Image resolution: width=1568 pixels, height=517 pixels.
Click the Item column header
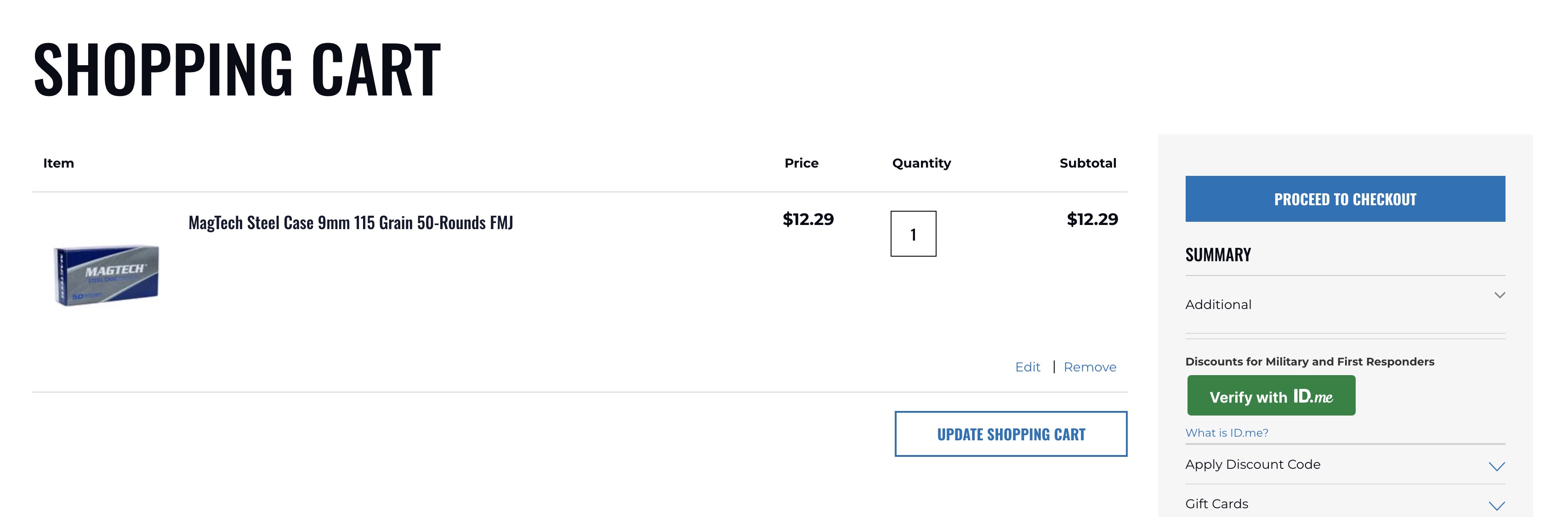click(x=58, y=163)
